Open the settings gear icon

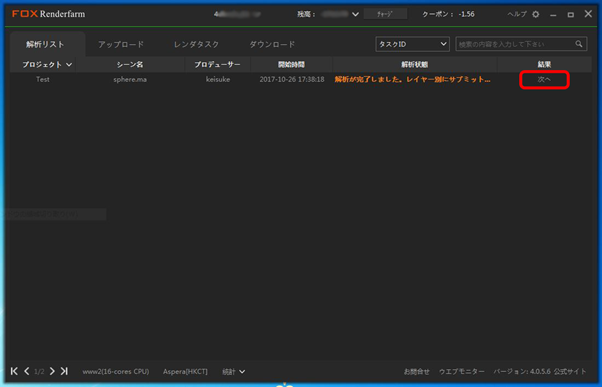536,14
